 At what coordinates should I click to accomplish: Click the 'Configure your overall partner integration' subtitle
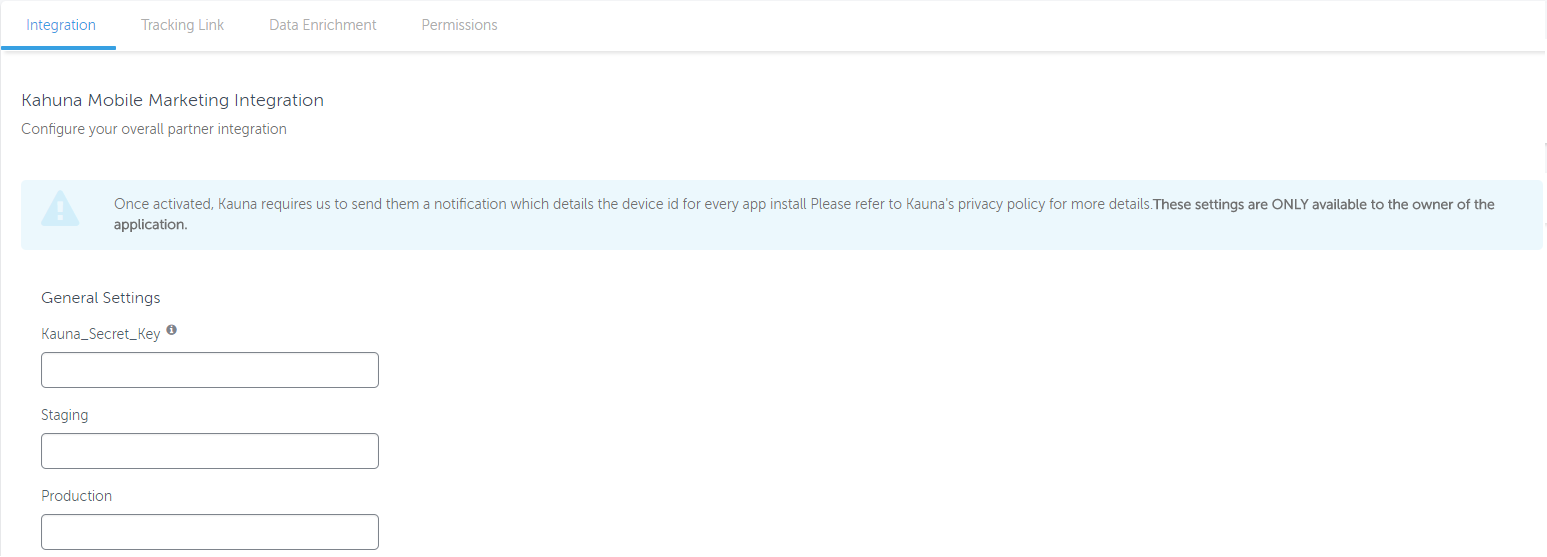tap(153, 129)
